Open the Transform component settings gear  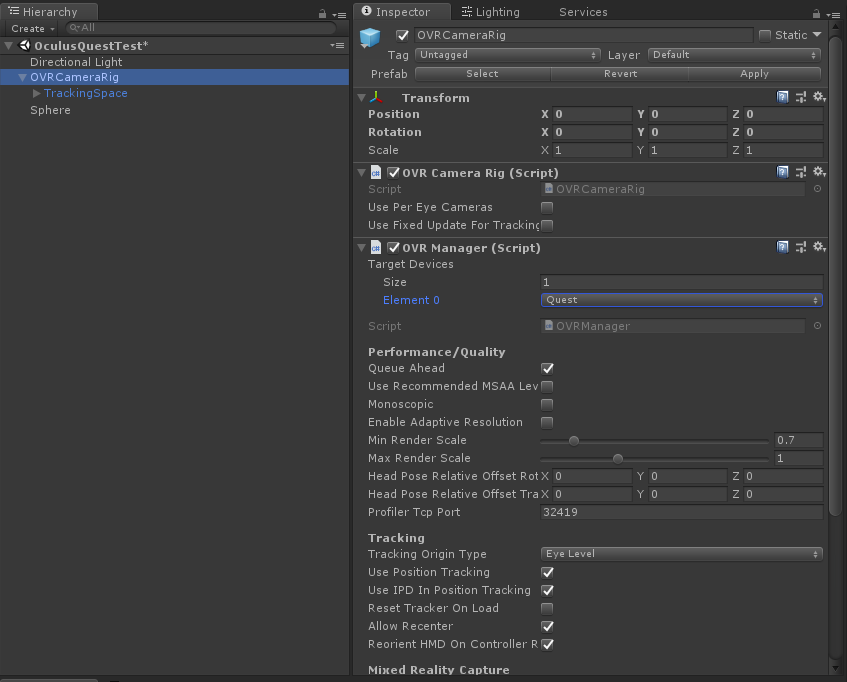[820, 97]
